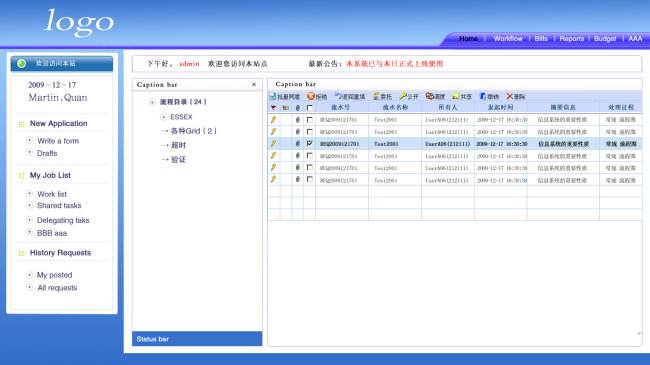
Task: Click 流程图 link in the highlighted row
Action: click(x=628, y=144)
